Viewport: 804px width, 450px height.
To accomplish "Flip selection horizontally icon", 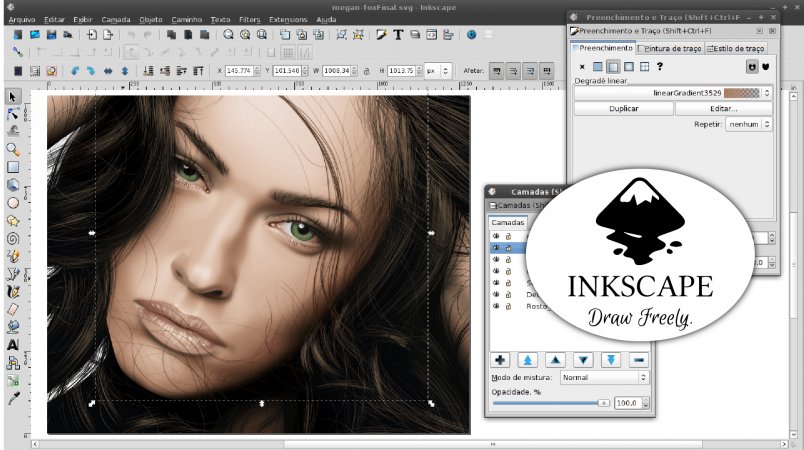I will (x=108, y=71).
